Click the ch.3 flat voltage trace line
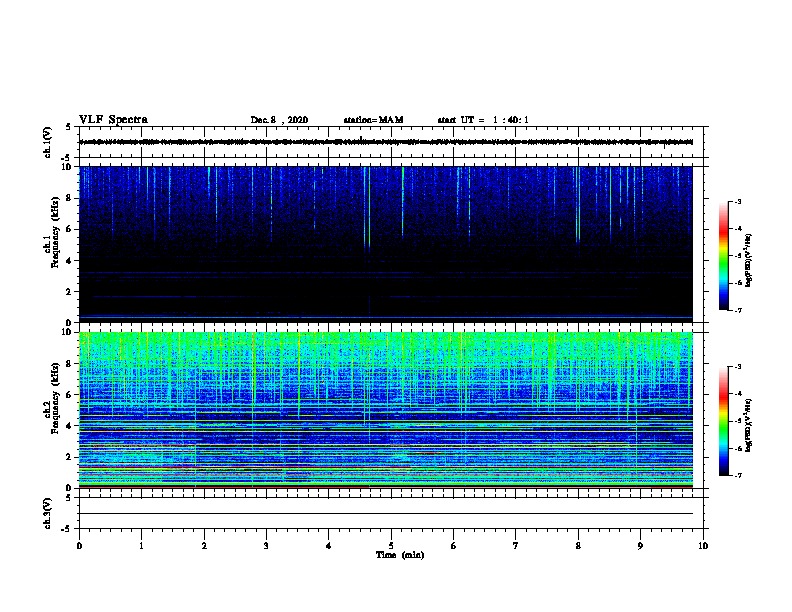 pyautogui.click(x=386, y=514)
